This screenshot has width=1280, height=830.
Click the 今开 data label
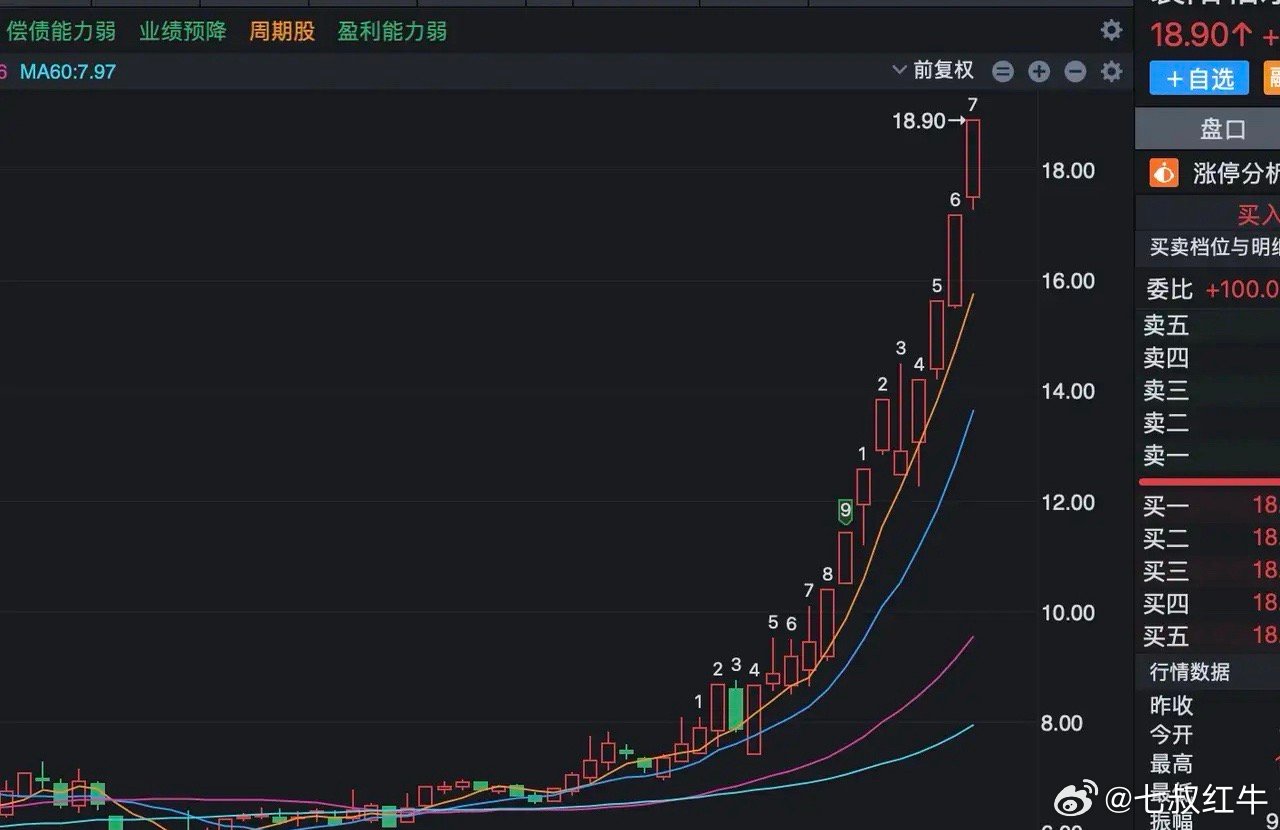pos(1171,735)
